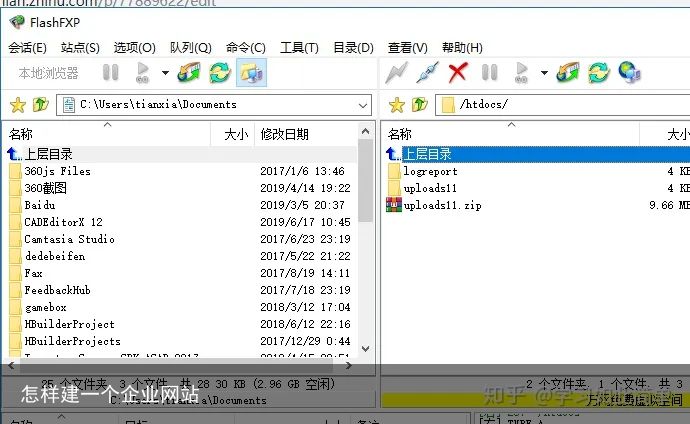Click the remote pane transfer folder icon
This screenshot has height=424, width=690.
(x=568, y=73)
